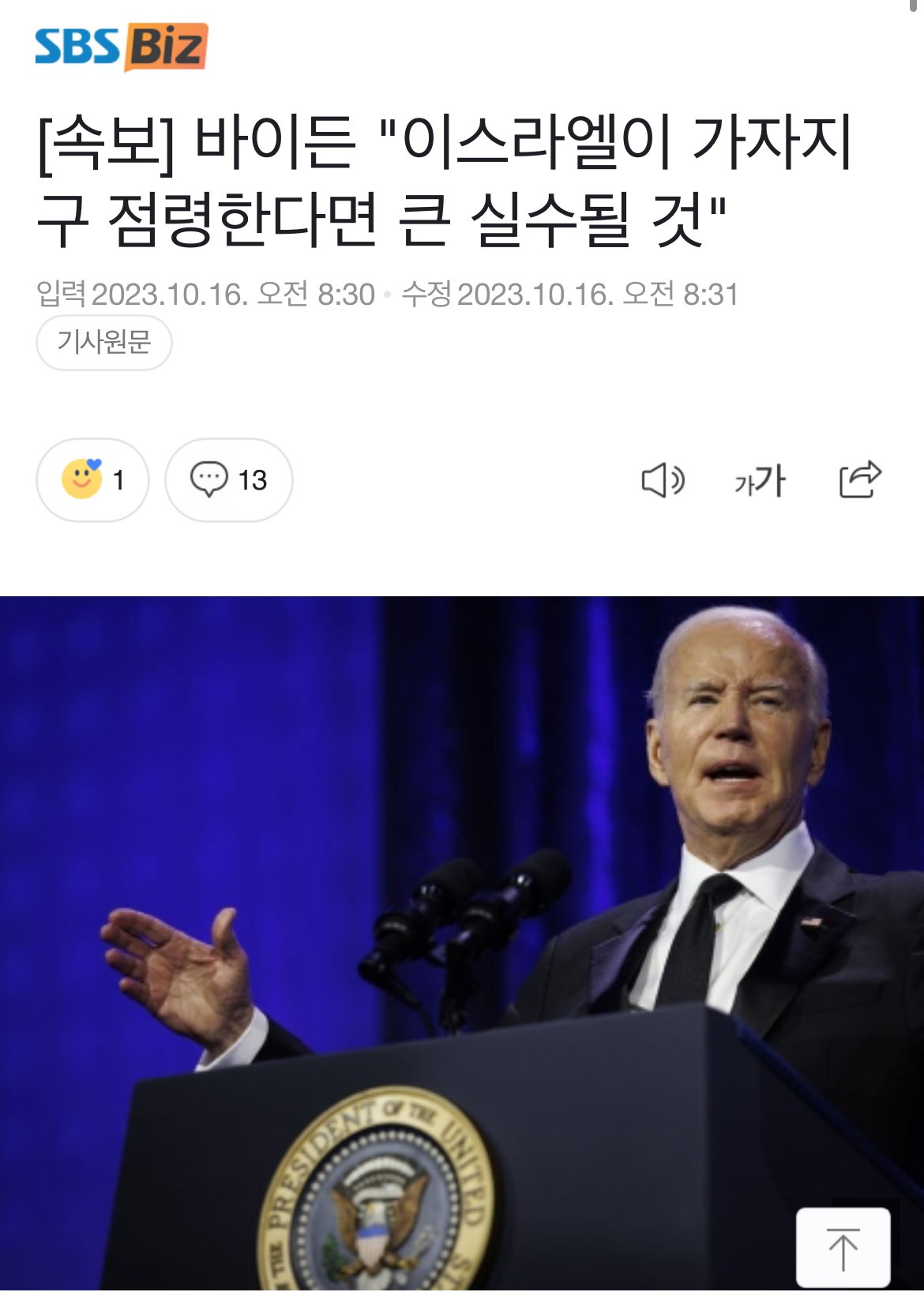Click the reaction count number 1
Viewport: 924px width, 1292px height.
[x=118, y=480]
